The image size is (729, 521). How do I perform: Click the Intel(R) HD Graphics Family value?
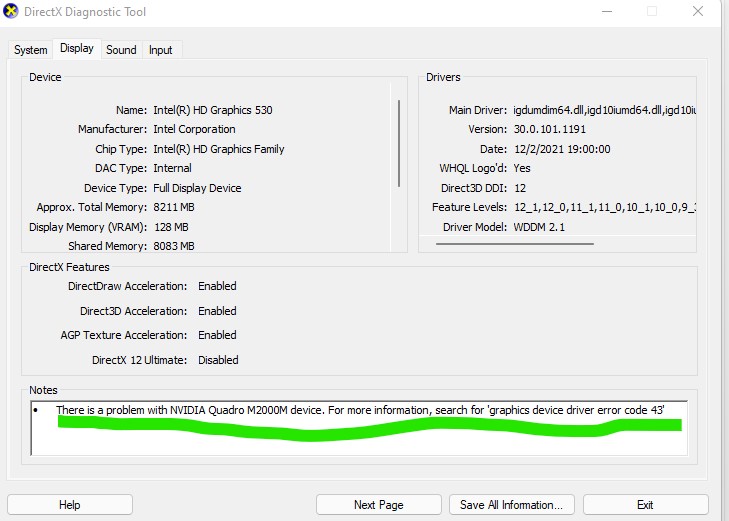click(219, 149)
